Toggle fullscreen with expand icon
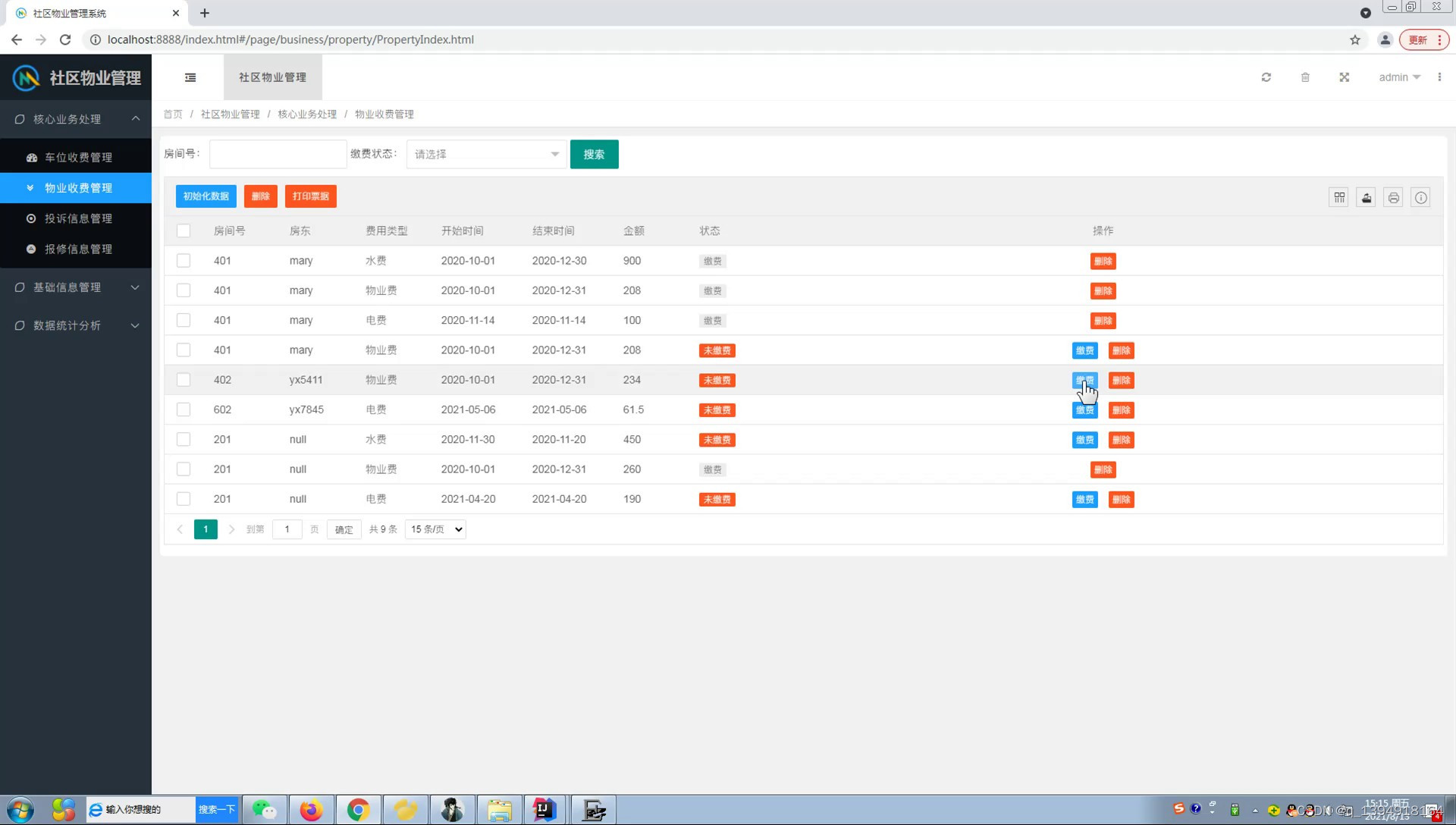1456x825 pixels. (1344, 77)
